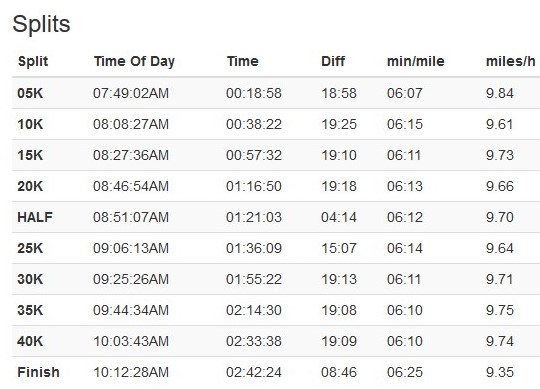
Task: Select the 15K split row label
Action: tap(30, 155)
